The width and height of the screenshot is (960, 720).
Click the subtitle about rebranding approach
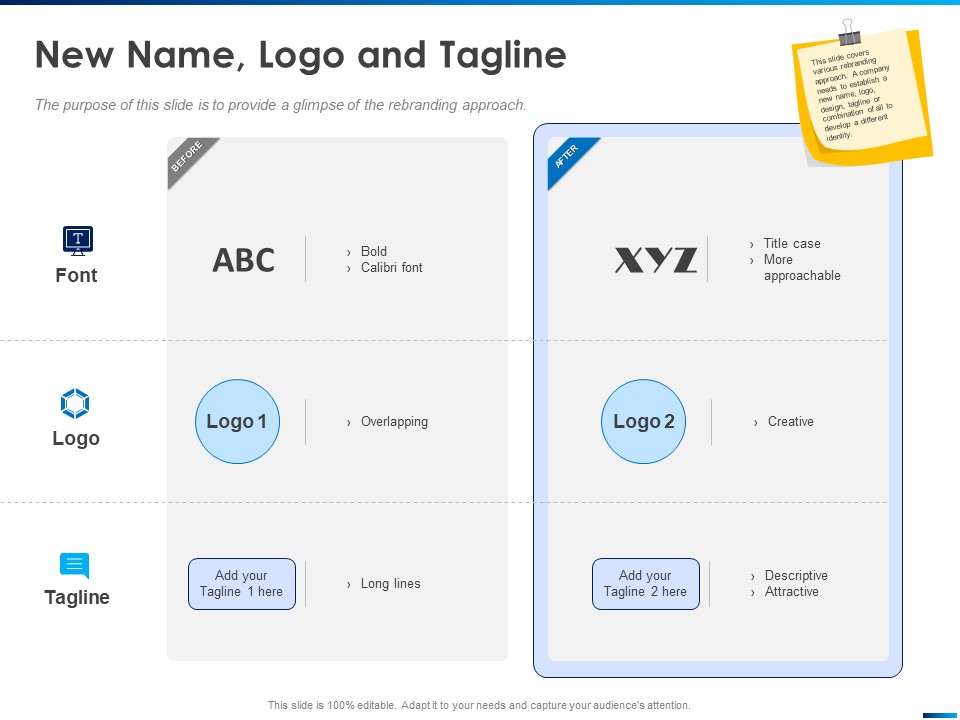click(280, 105)
